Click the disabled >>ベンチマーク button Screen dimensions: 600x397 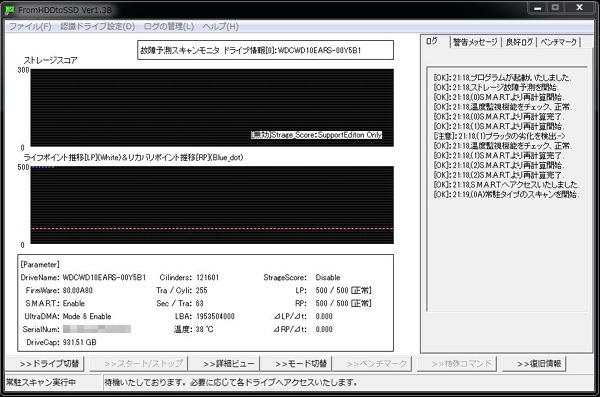(372, 364)
